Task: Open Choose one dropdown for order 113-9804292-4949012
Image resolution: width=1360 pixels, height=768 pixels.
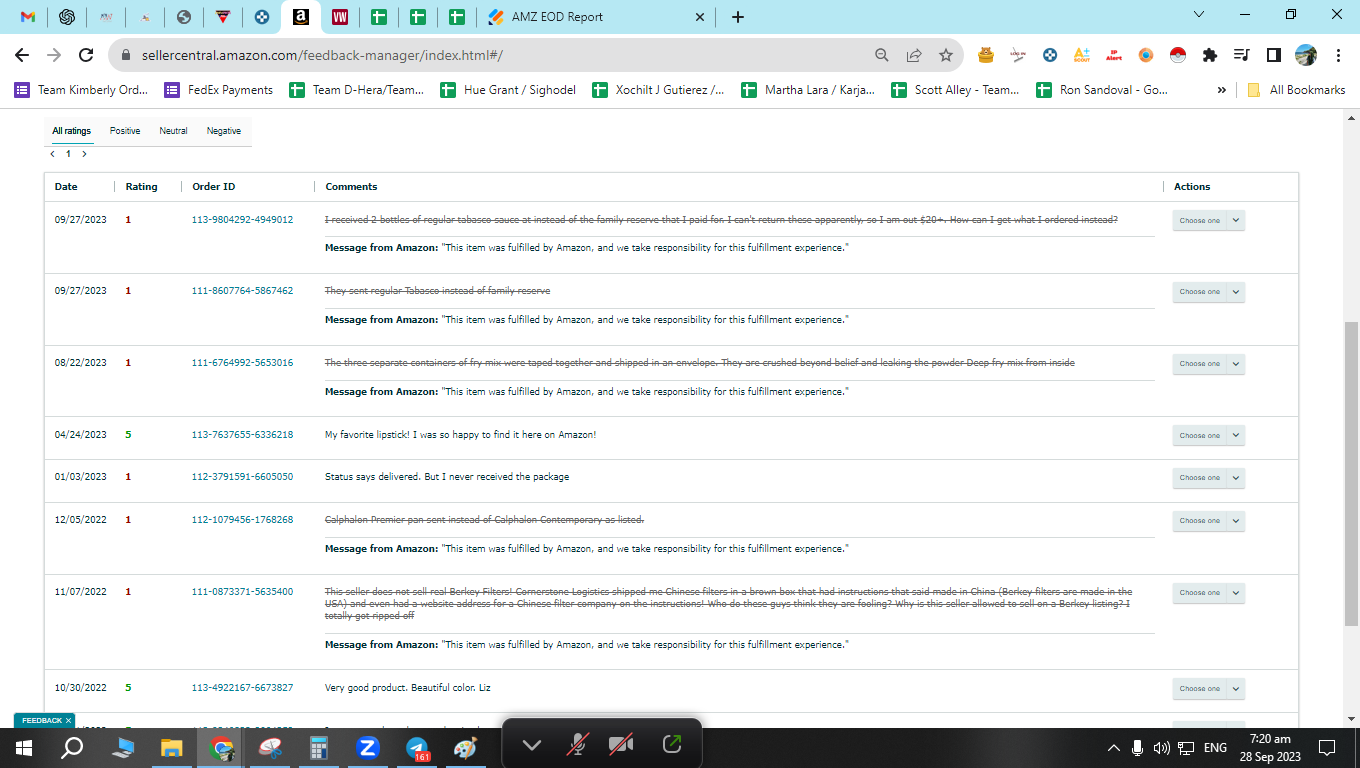Action: [1208, 220]
